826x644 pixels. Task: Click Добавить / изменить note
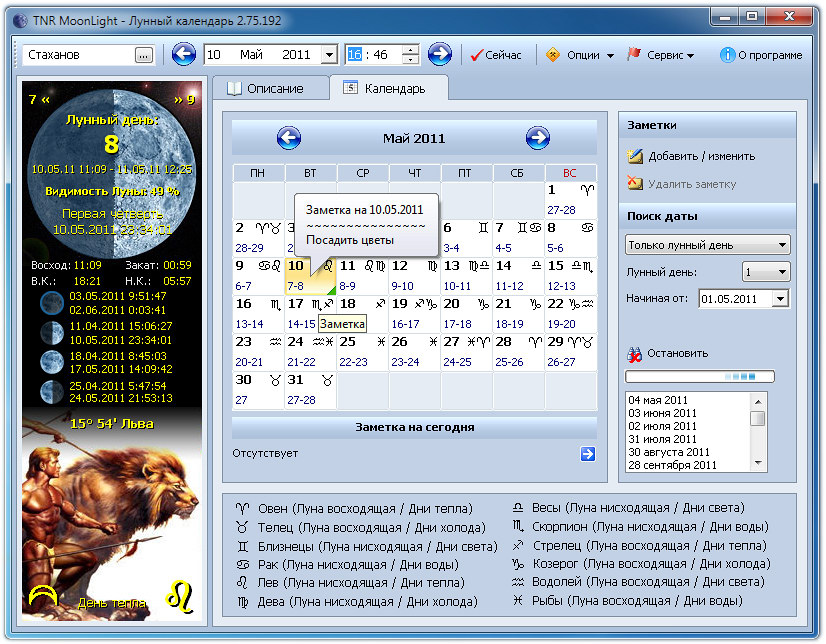pos(691,156)
